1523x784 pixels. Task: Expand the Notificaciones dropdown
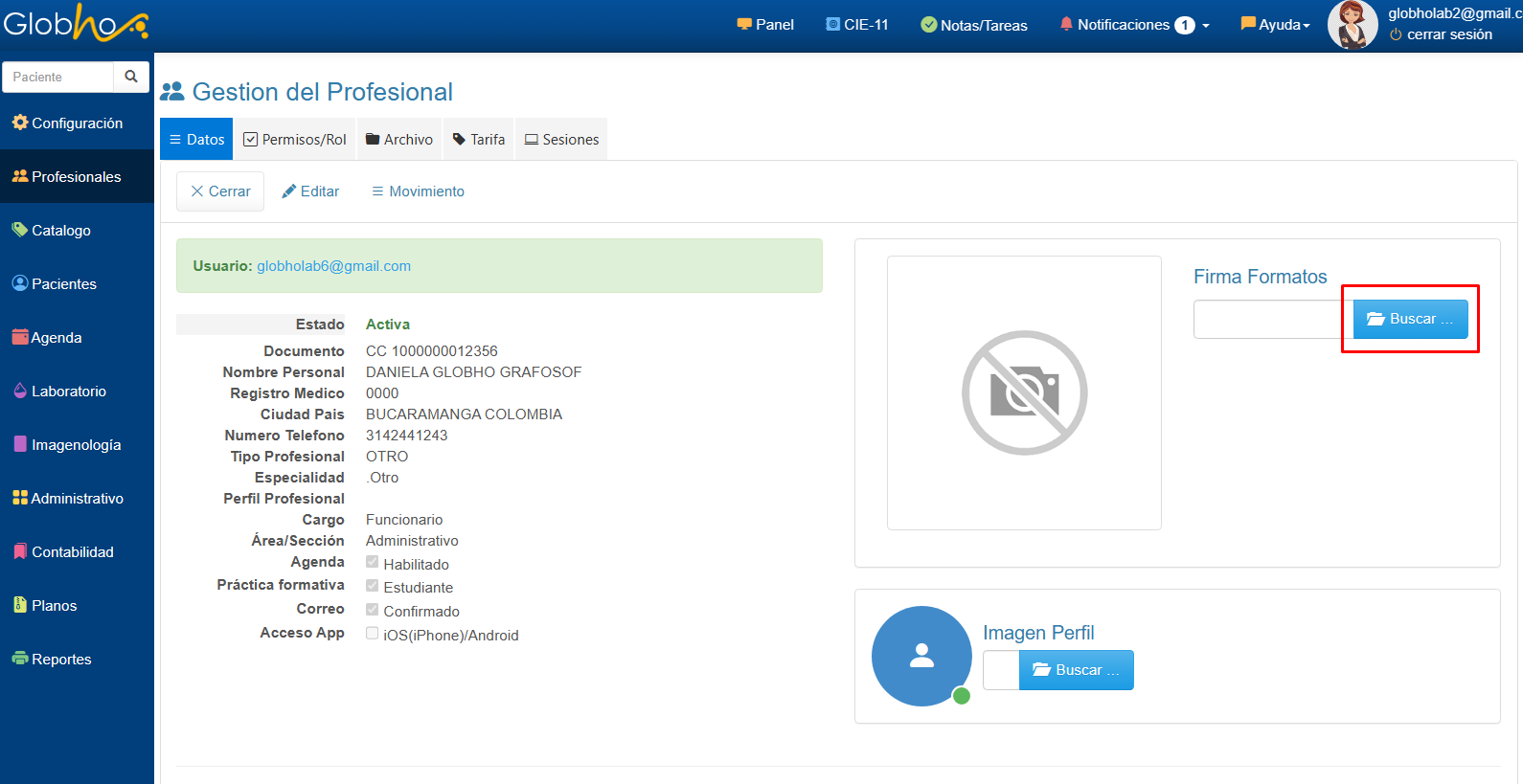click(x=1134, y=25)
